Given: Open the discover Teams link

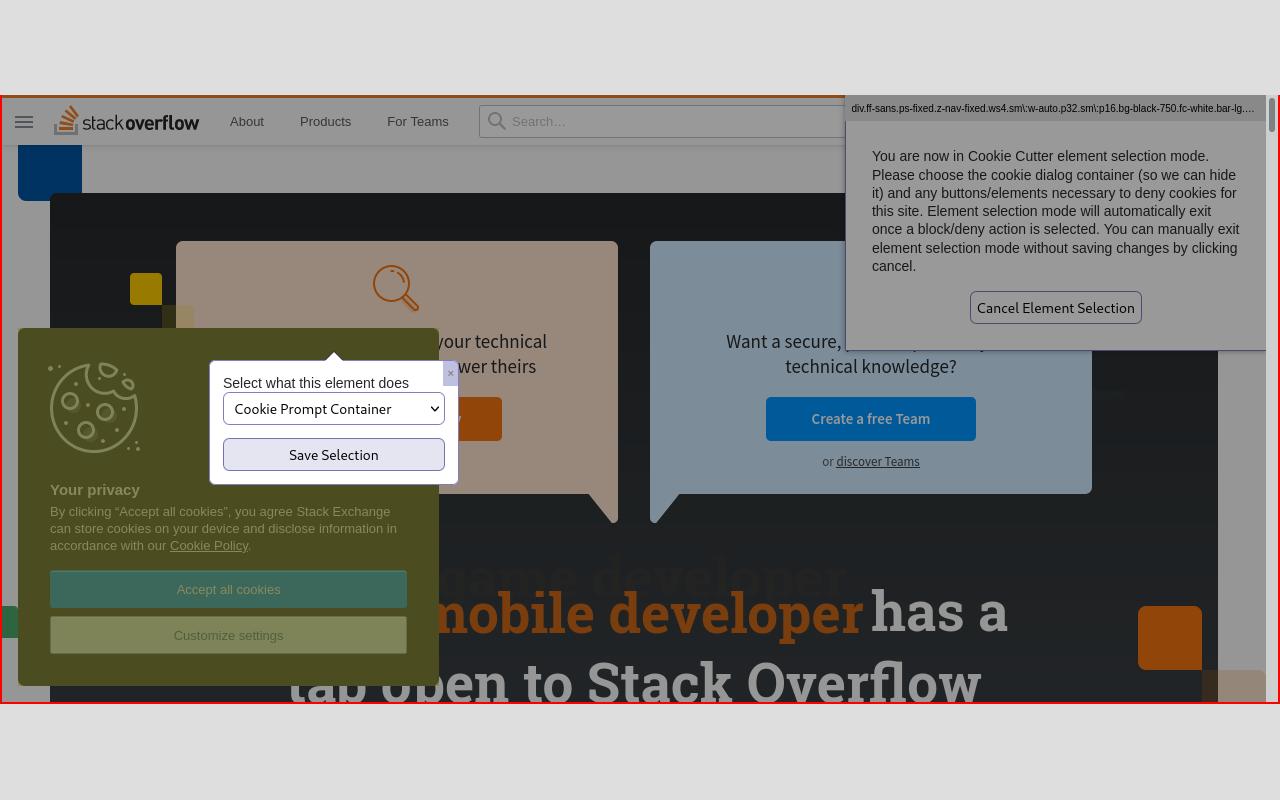Looking at the screenshot, I should pyautogui.click(x=878, y=461).
